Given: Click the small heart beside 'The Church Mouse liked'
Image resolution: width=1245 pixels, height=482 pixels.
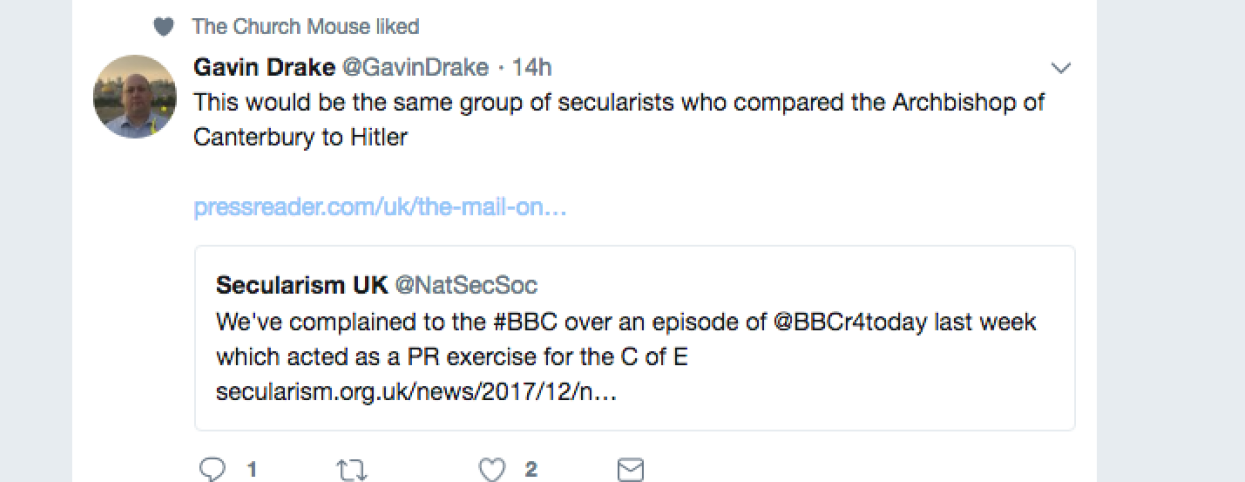Looking at the screenshot, I should (164, 27).
